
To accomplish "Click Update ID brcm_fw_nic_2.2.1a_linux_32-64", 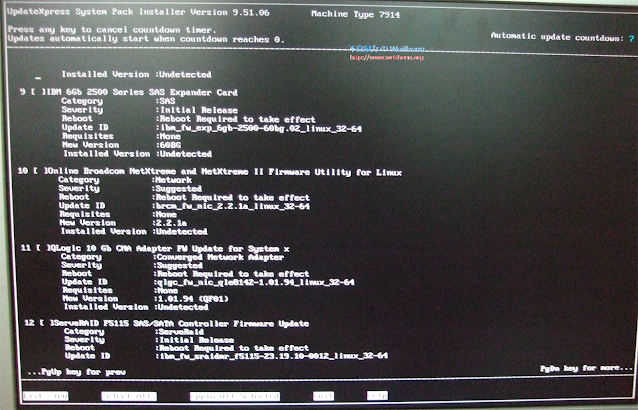I will [x=233, y=206].
